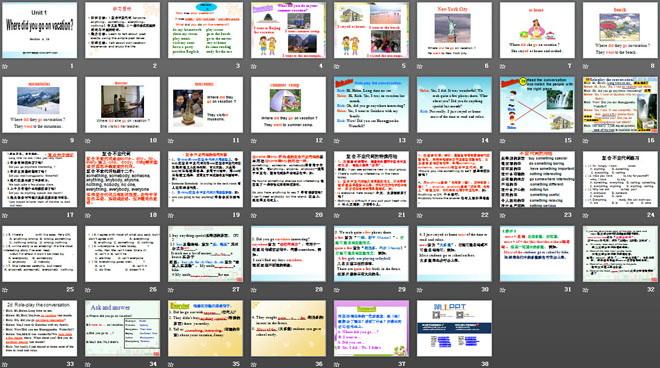Select the Unit 1 title slide thumbnail

click(40, 30)
